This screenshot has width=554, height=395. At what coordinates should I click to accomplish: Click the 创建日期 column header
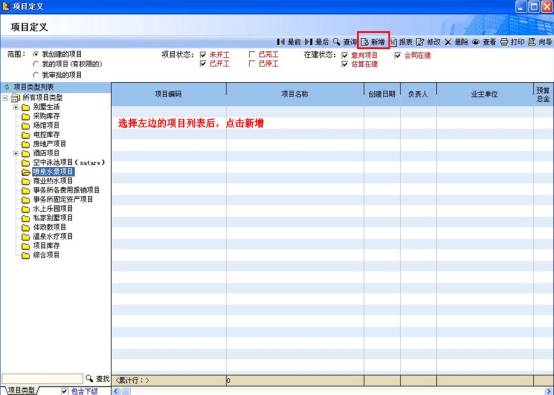coord(382,94)
